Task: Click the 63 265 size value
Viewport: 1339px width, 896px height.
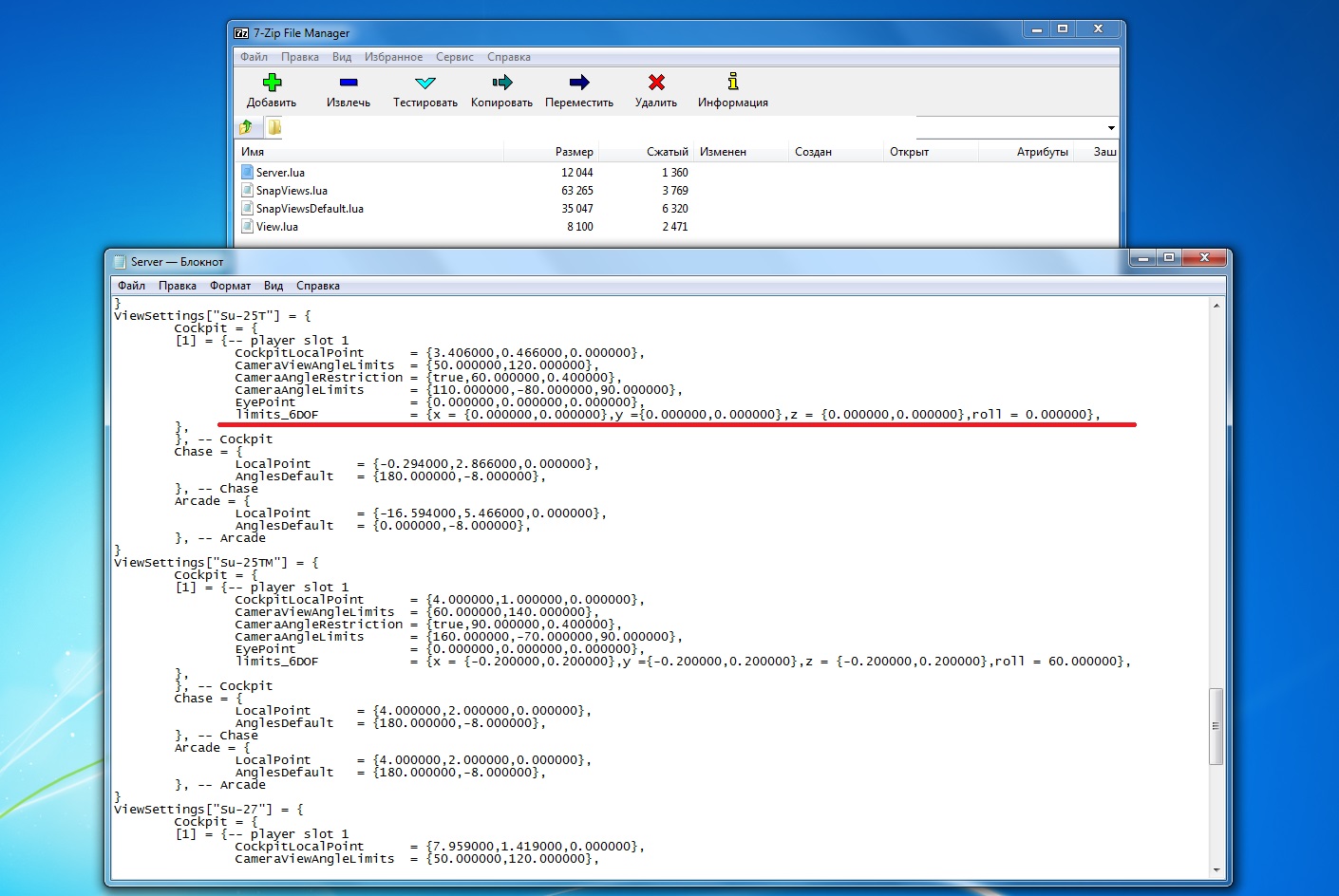Action: pyautogui.click(x=576, y=191)
